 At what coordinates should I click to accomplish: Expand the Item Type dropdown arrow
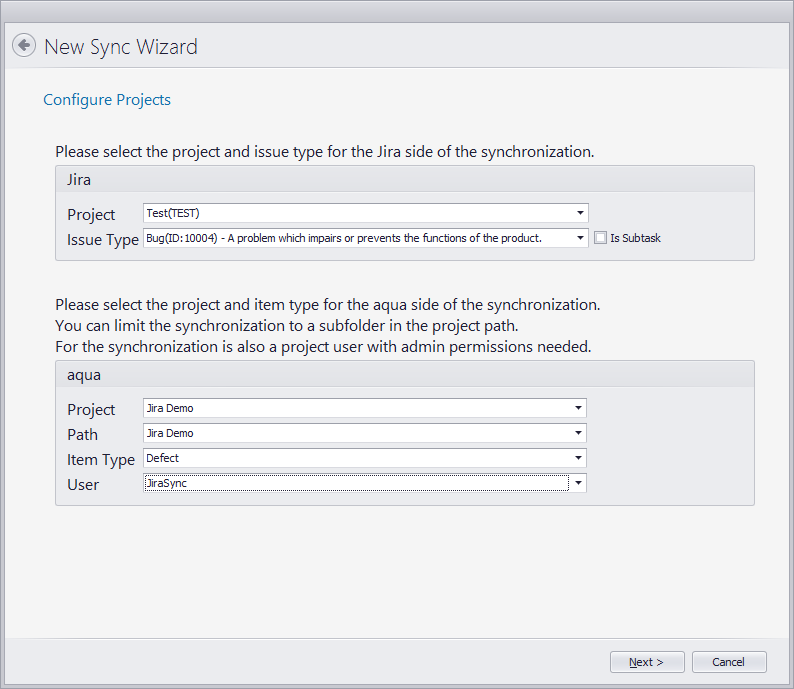click(578, 458)
